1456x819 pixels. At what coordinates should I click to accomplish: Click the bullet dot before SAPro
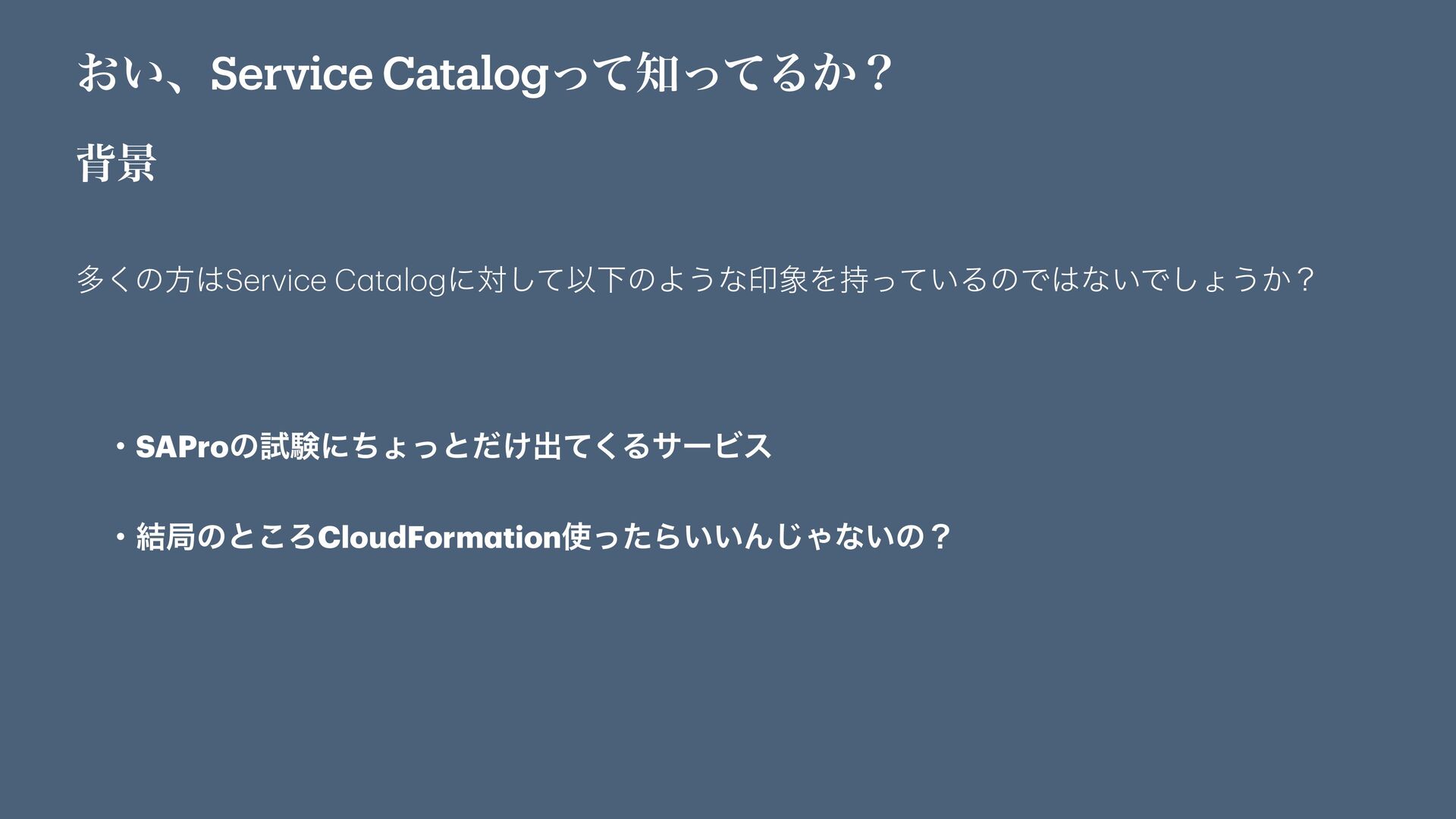coord(120,447)
